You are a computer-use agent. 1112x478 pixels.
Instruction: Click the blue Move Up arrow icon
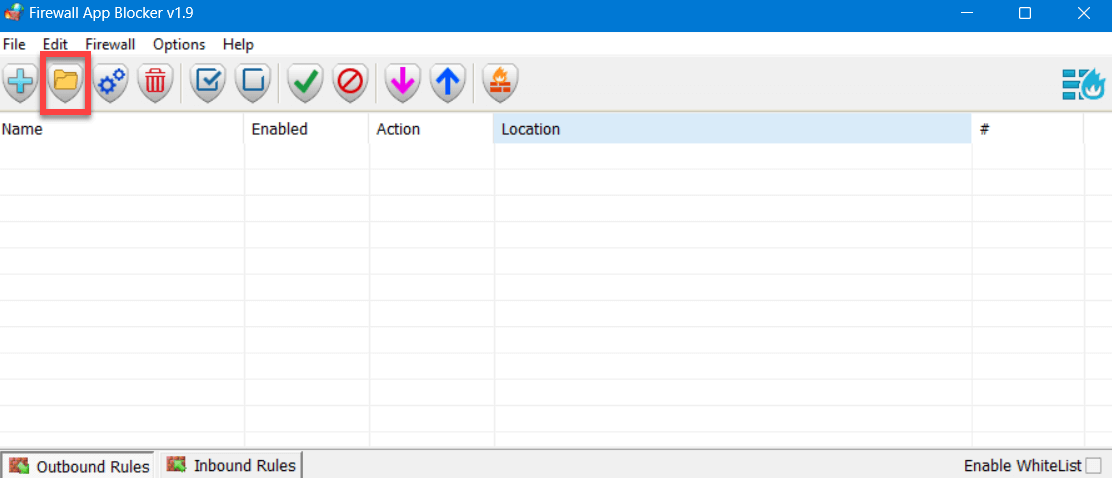point(447,83)
